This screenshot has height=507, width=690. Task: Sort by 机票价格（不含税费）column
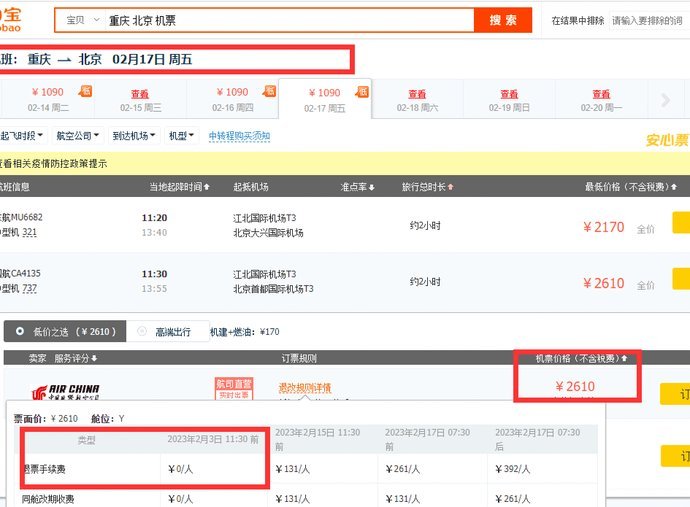click(x=581, y=359)
